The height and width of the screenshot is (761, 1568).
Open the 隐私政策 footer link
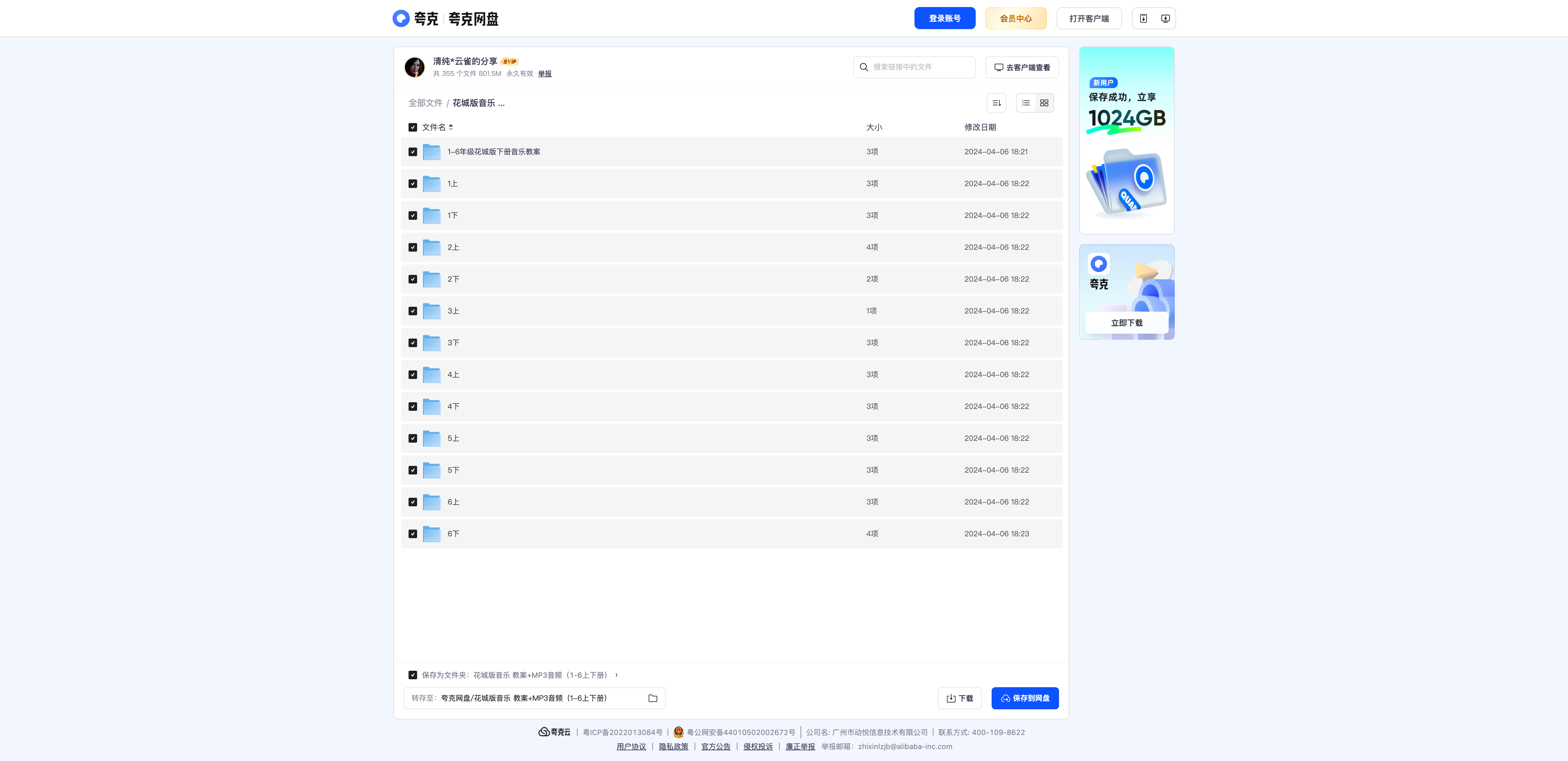click(673, 746)
